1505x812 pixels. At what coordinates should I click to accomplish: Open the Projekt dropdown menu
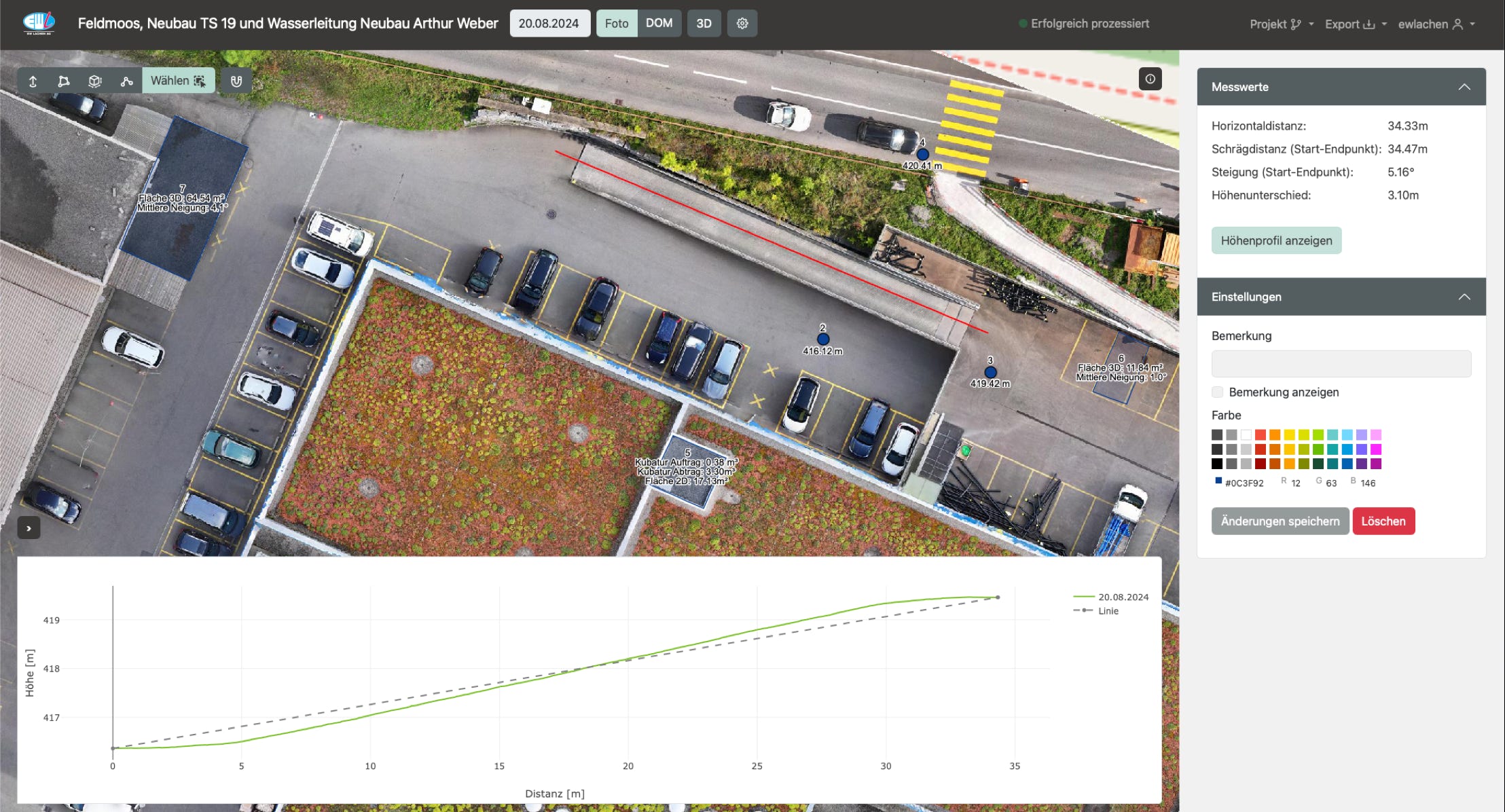coord(1281,24)
